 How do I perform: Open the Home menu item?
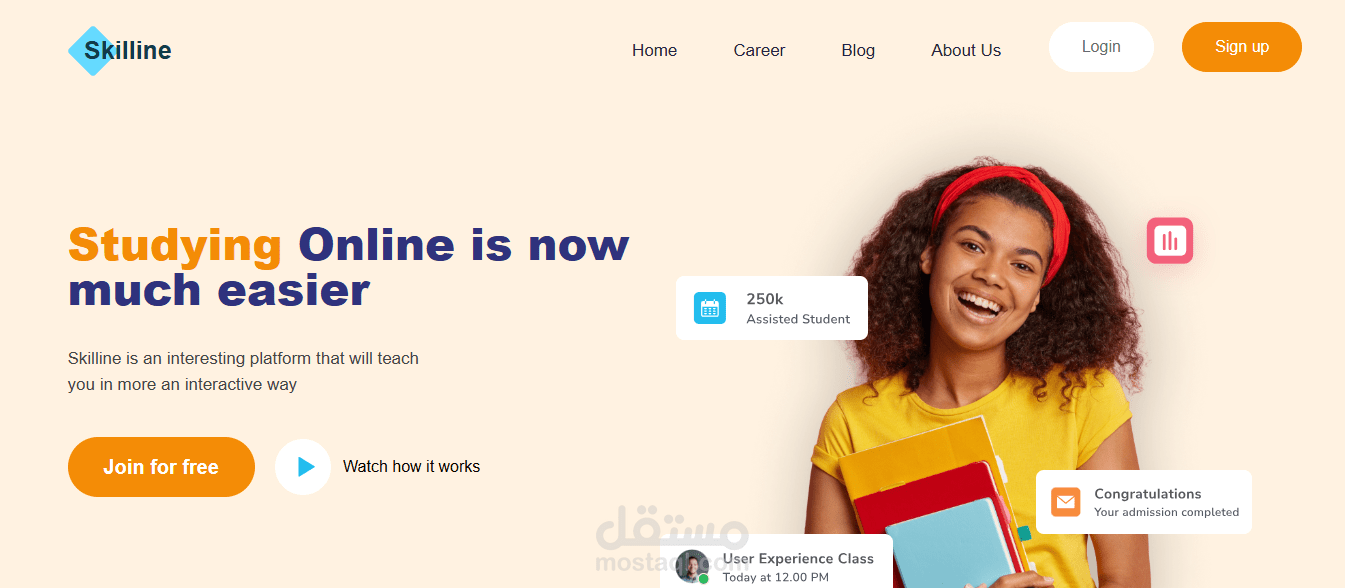pos(654,50)
